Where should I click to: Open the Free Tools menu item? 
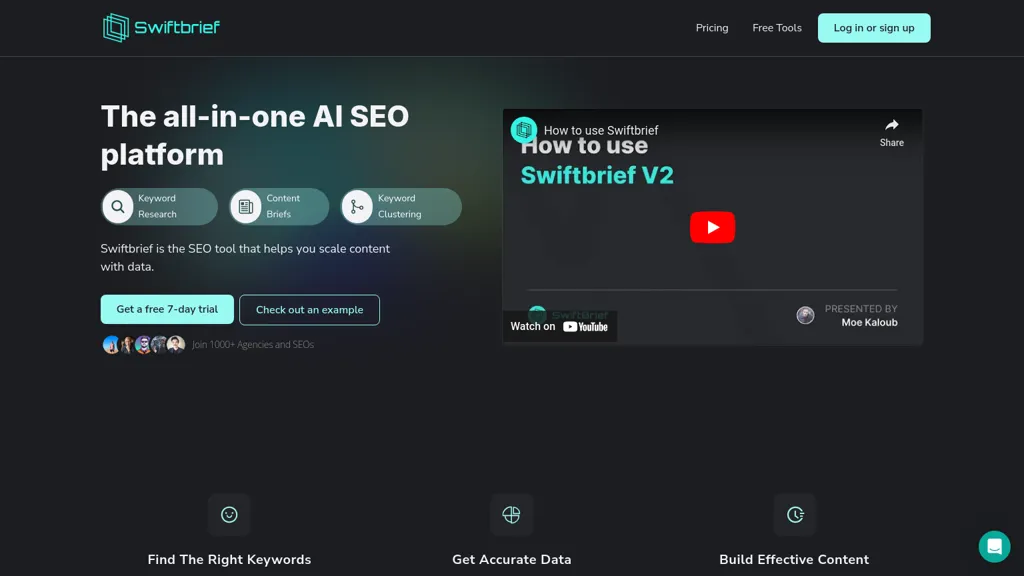click(x=776, y=28)
